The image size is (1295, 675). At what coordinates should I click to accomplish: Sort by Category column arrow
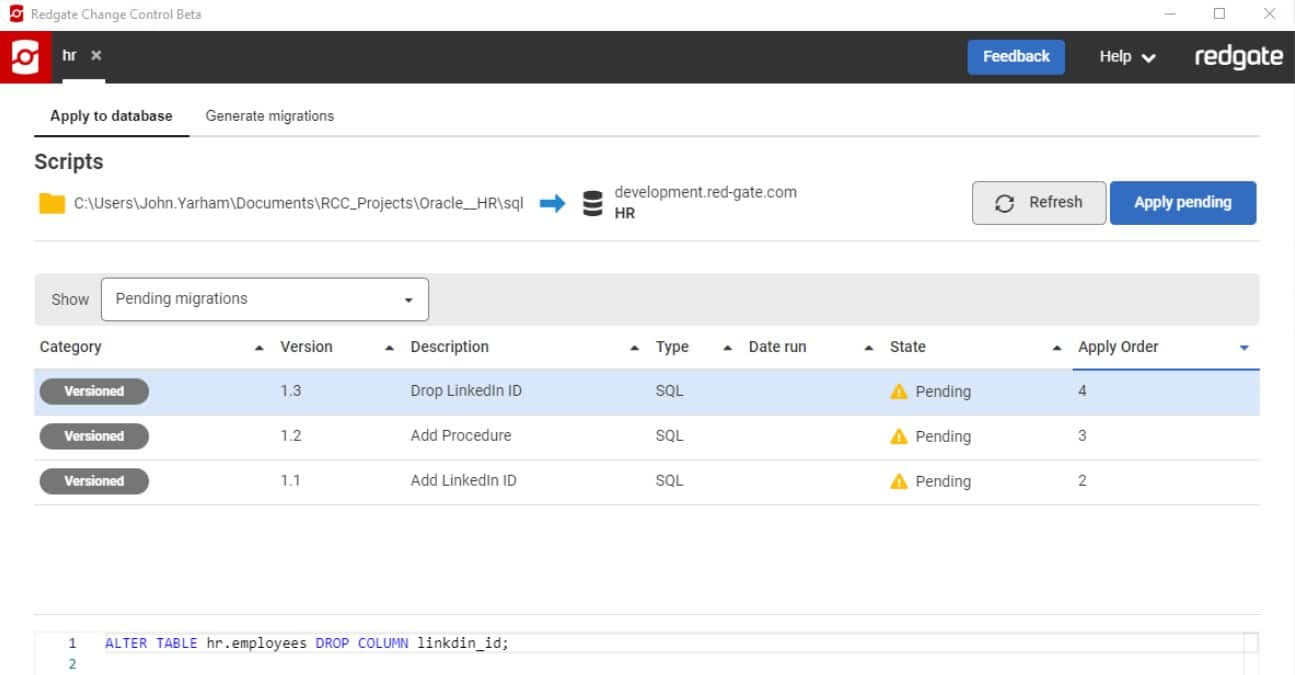[259, 348]
